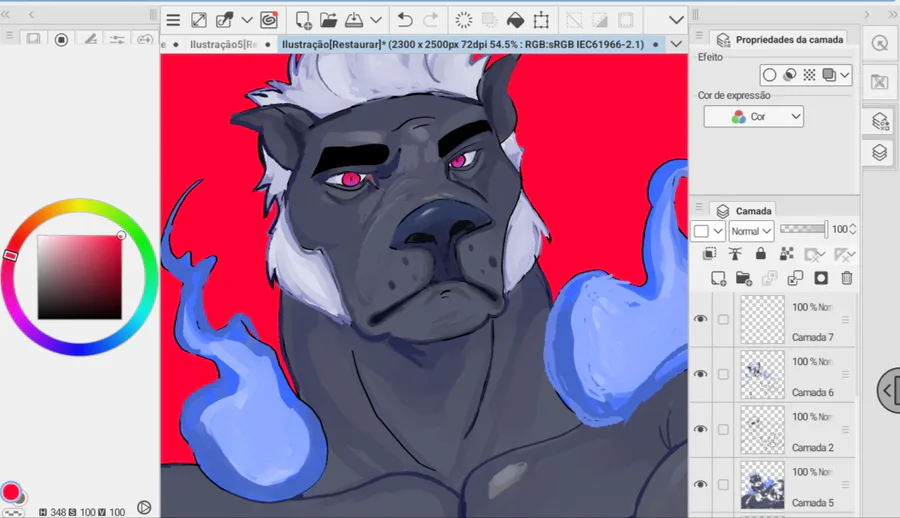
Task: Create a new canvas with the new-file icon
Action: click(x=303, y=21)
